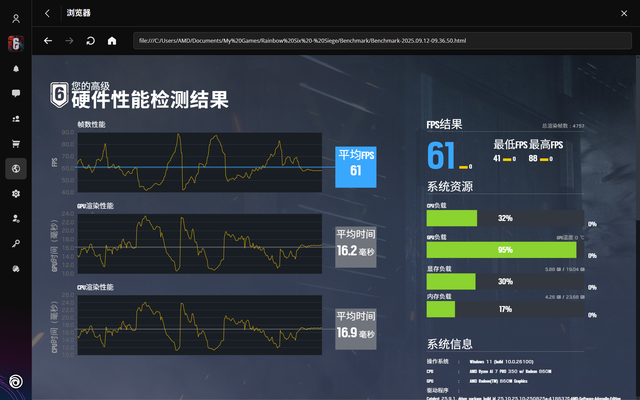Click the Ubisoft swirl logo
Viewport: 640px width, 400px height.
16,382
